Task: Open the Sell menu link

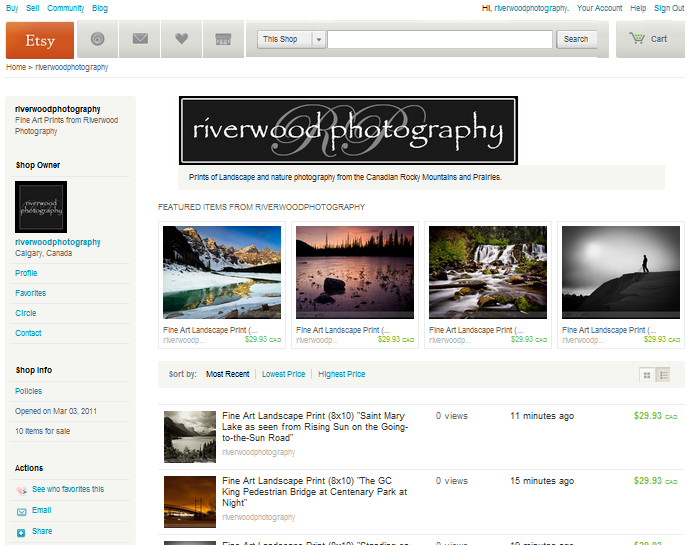Action: [32, 8]
